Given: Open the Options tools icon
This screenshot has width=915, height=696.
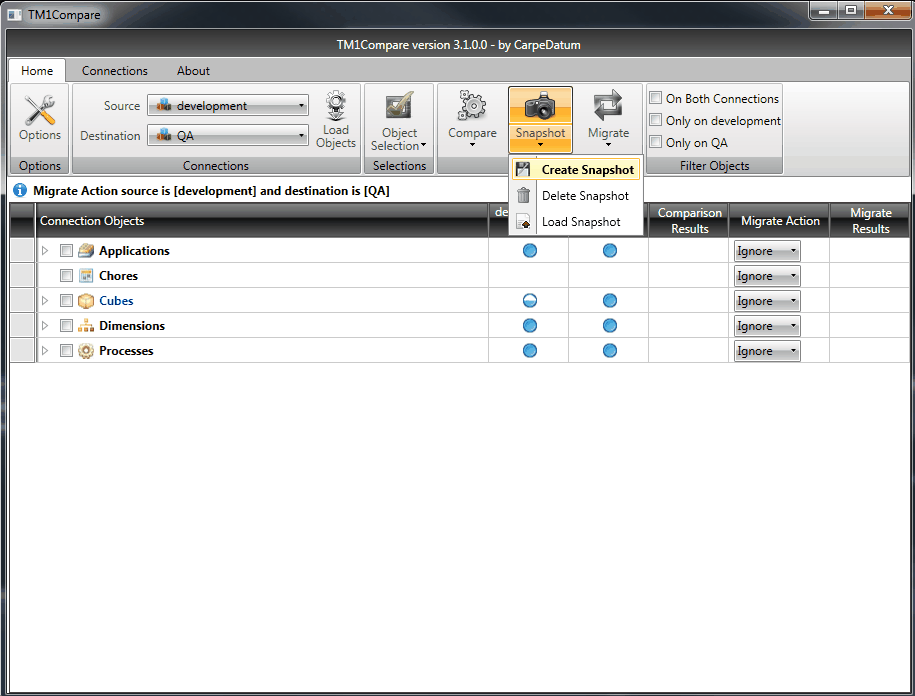Looking at the screenshot, I should click(40, 110).
